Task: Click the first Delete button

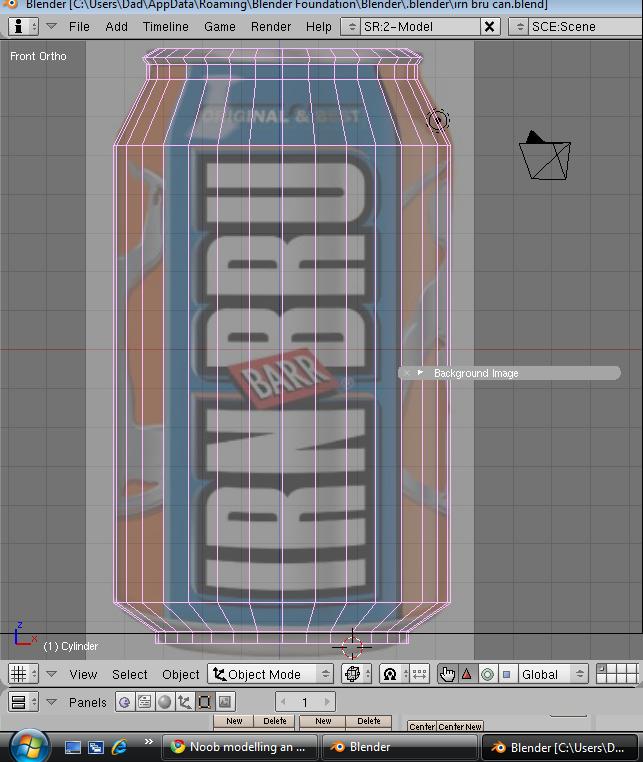Action: click(x=275, y=721)
